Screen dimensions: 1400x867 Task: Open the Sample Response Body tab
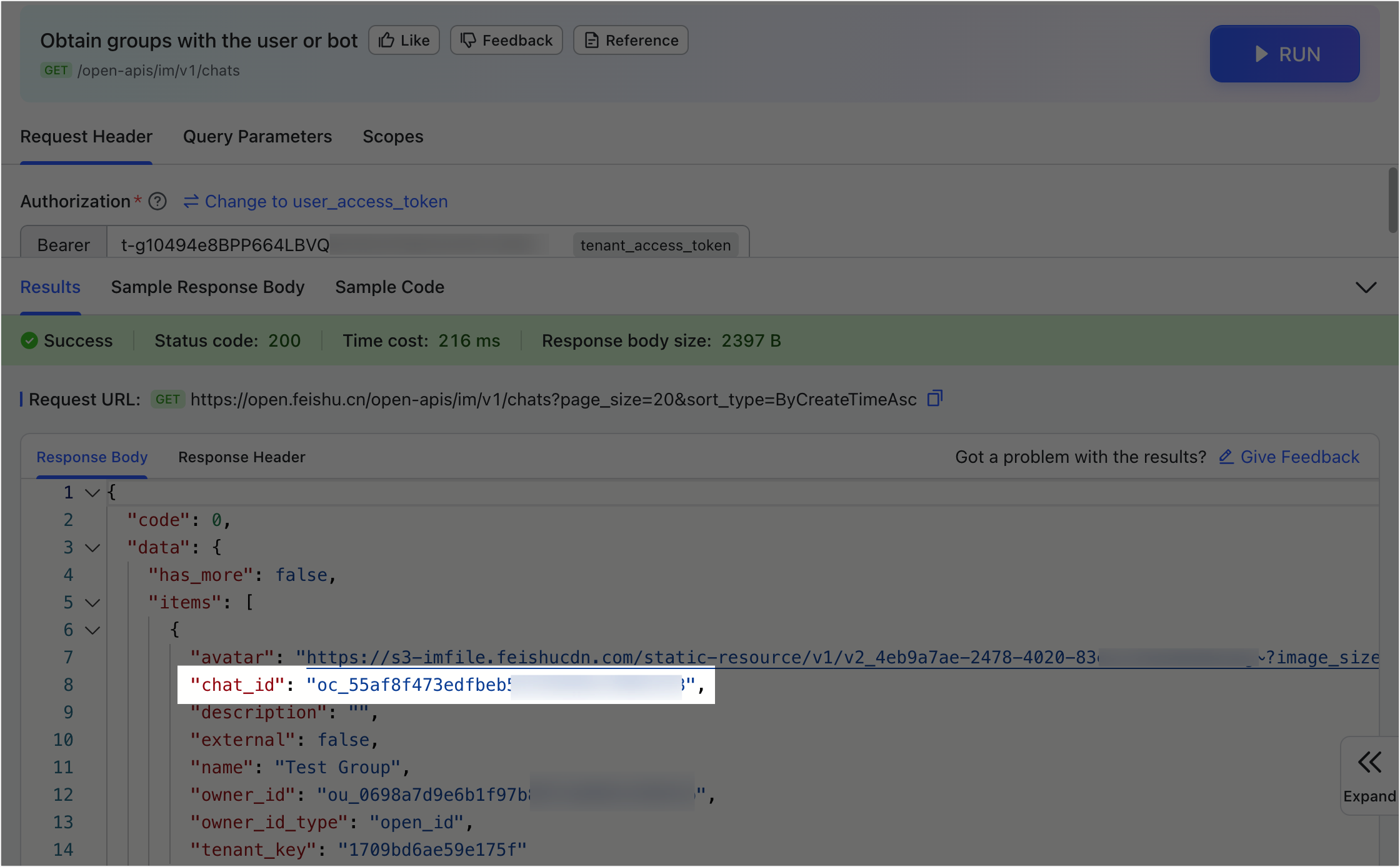click(x=208, y=287)
